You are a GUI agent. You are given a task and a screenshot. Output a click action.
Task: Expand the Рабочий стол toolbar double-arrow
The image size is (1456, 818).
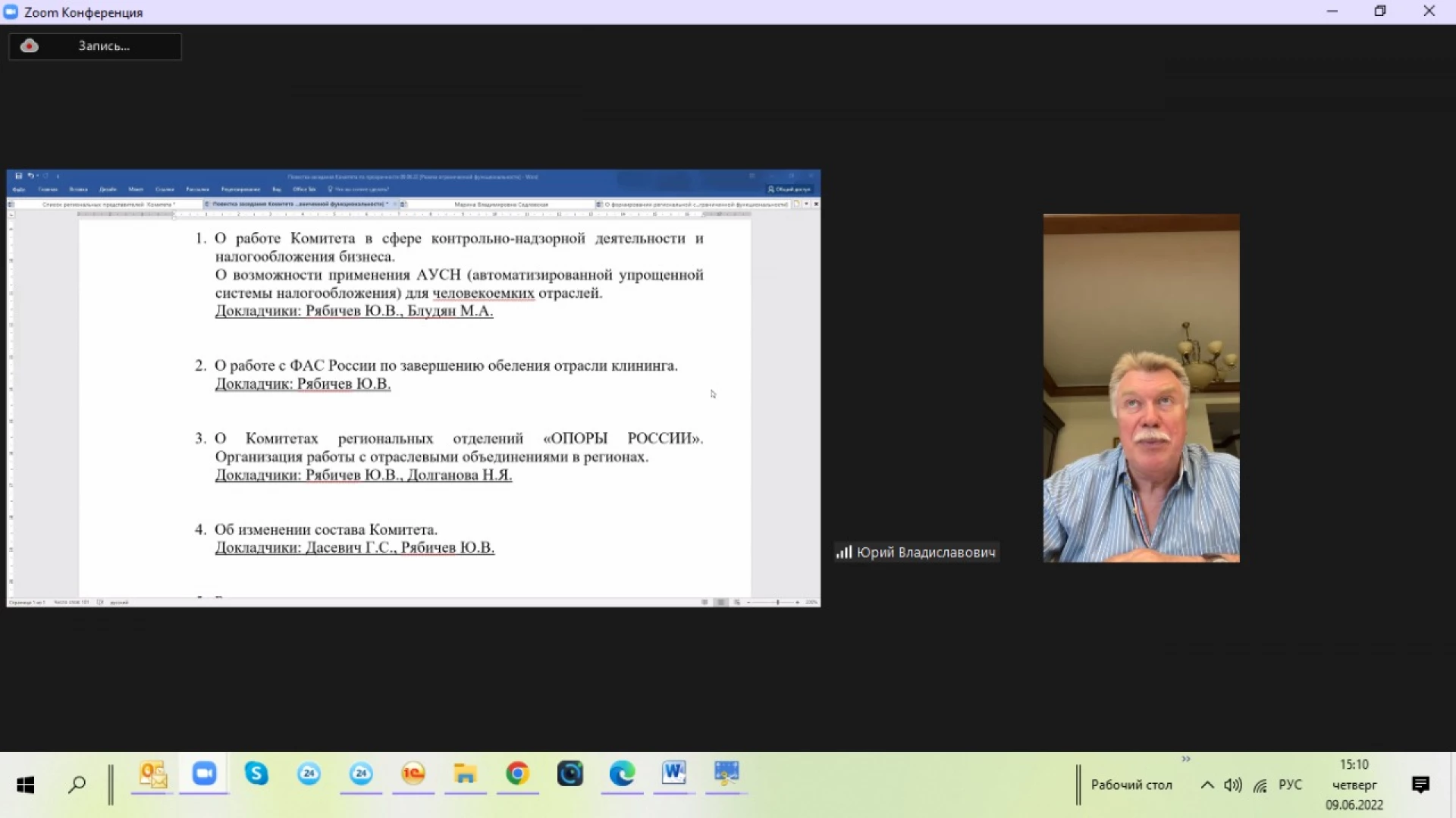(1186, 759)
